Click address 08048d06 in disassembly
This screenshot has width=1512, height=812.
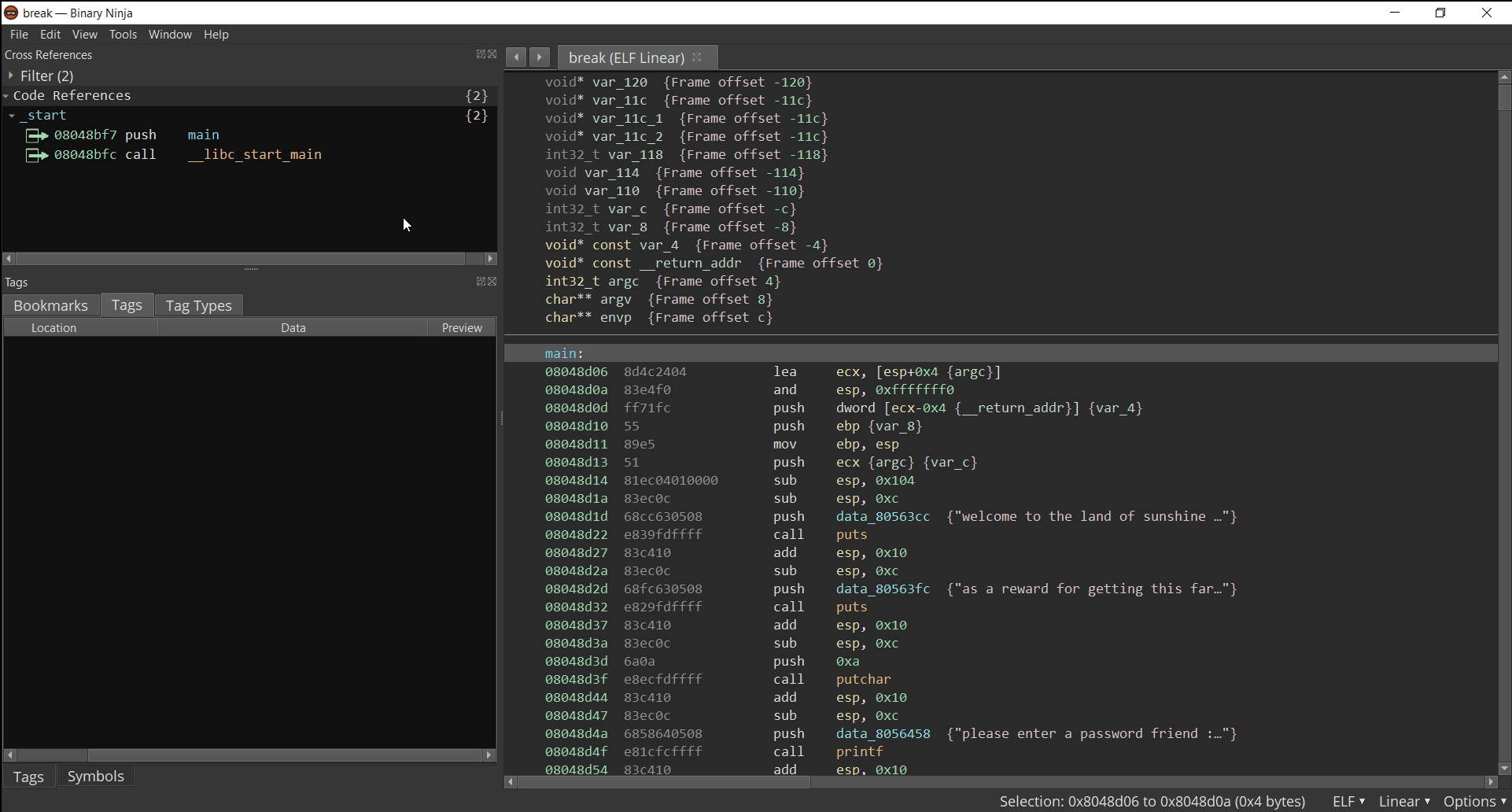tap(577, 372)
